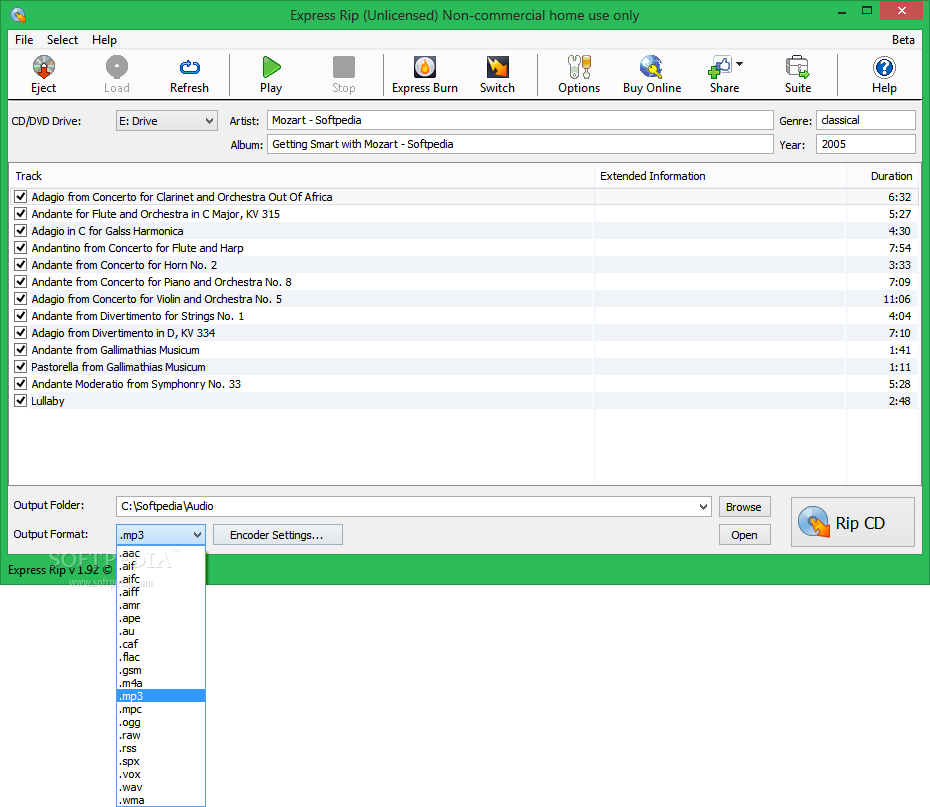Click into the Album text field
Viewport: 930px width, 807px height.
point(520,144)
